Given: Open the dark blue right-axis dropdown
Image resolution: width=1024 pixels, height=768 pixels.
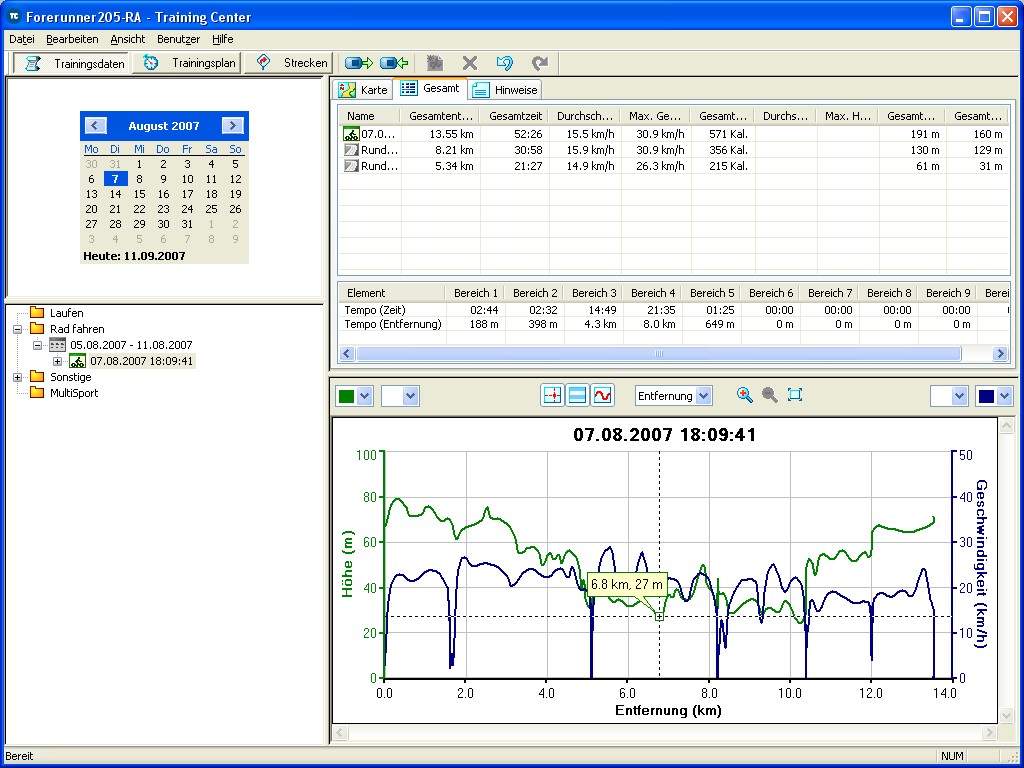Looking at the screenshot, I should pyautogui.click(x=1004, y=396).
